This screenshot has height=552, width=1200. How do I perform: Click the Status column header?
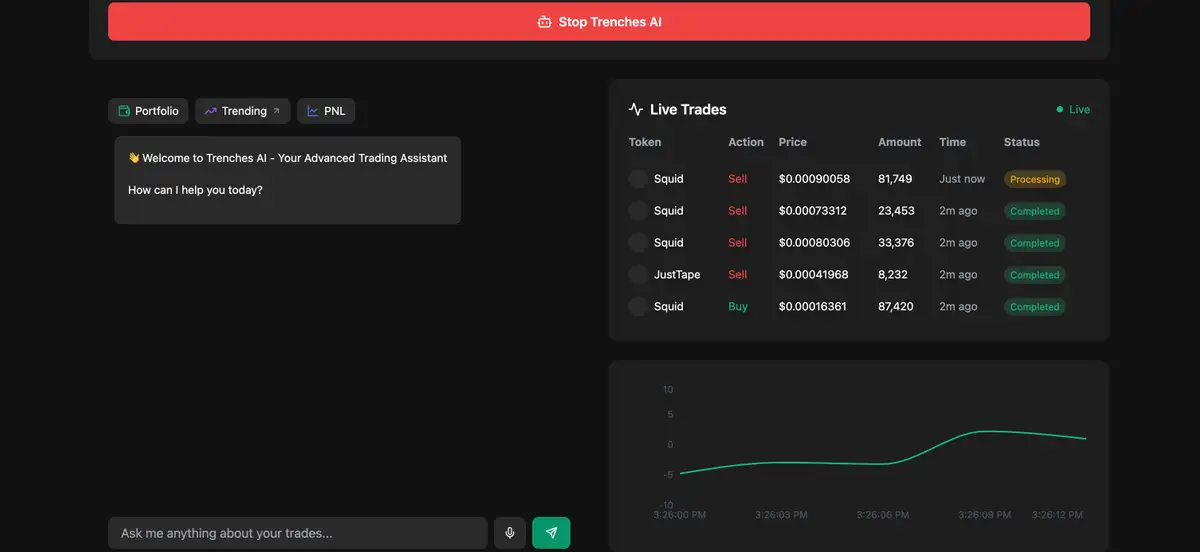[x=1021, y=142]
